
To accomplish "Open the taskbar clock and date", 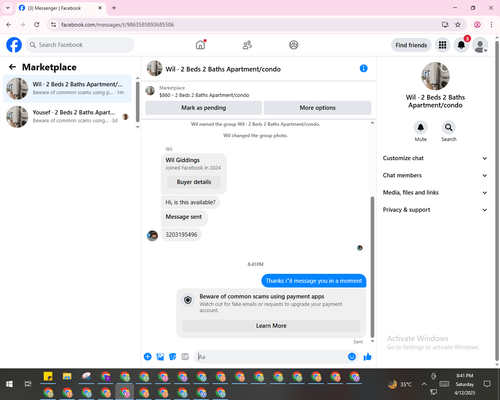I will pos(465,384).
